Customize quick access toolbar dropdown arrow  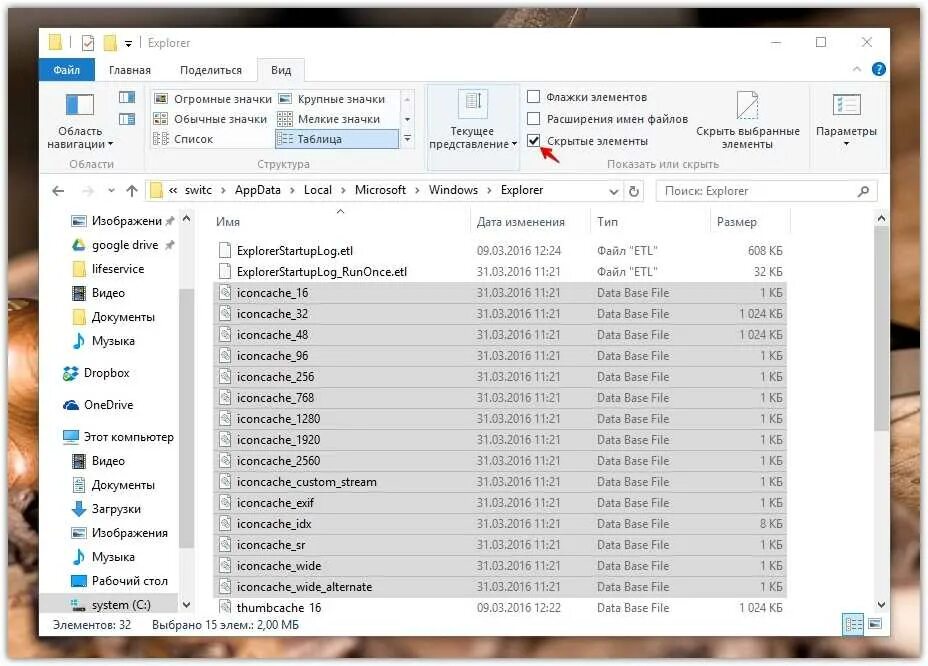[128, 43]
